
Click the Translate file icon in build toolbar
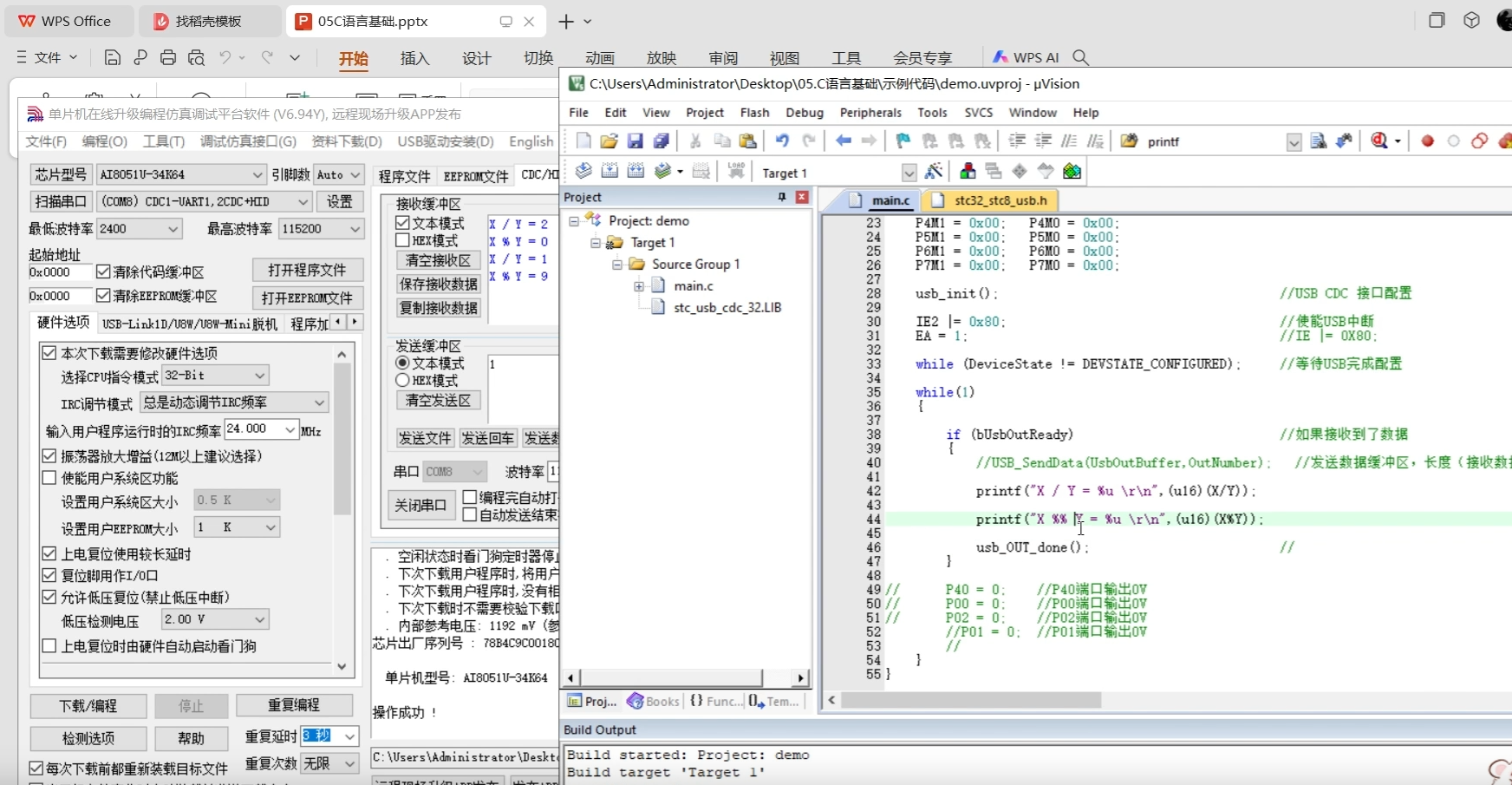(x=583, y=171)
